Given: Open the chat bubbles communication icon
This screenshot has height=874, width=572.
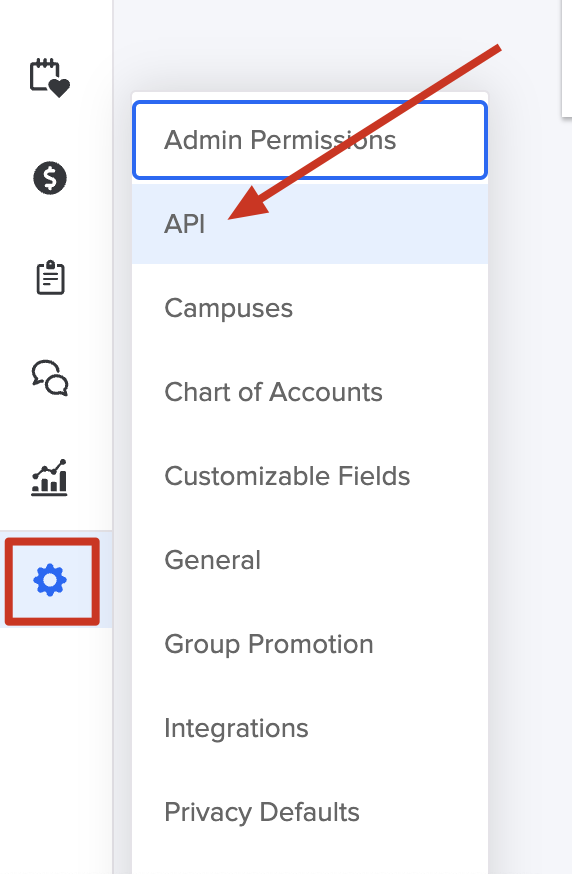Looking at the screenshot, I should click(x=50, y=378).
